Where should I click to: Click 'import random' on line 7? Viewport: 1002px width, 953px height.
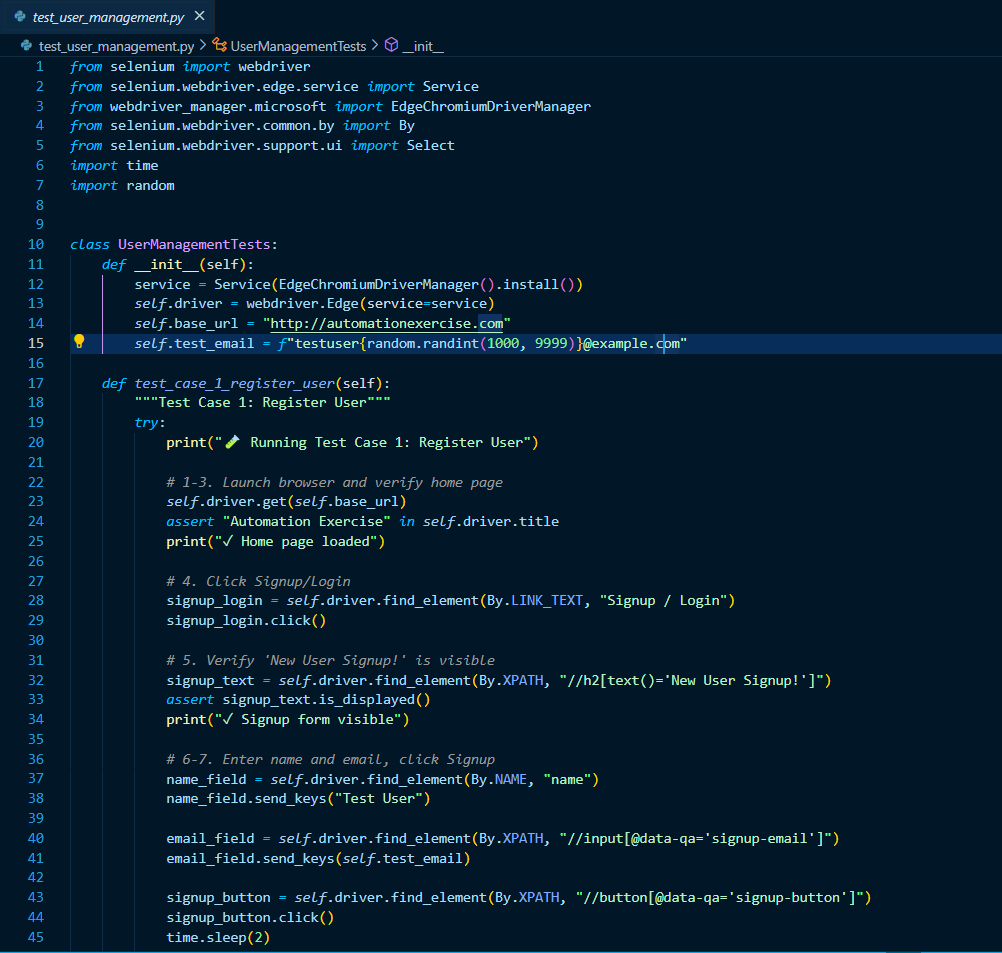(x=122, y=185)
